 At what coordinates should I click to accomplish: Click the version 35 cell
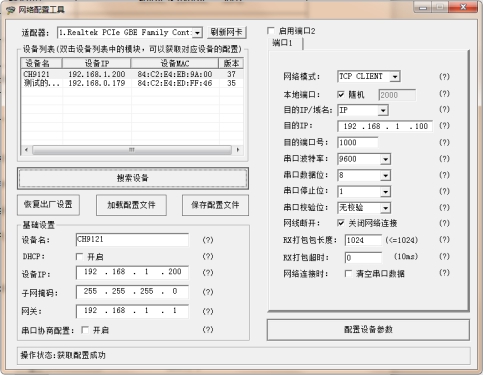coord(231,83)
